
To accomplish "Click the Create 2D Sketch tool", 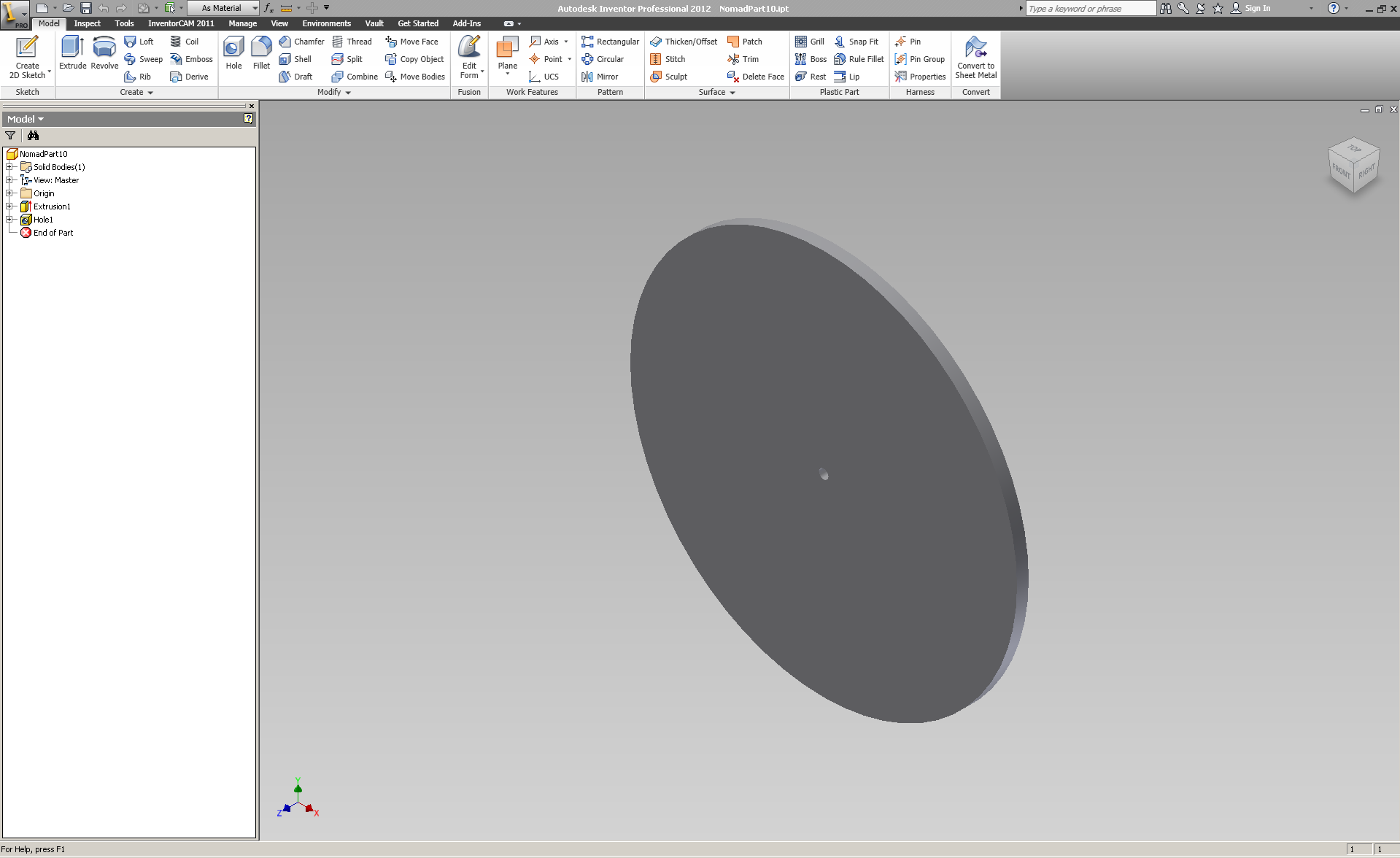I will (27, 58).
